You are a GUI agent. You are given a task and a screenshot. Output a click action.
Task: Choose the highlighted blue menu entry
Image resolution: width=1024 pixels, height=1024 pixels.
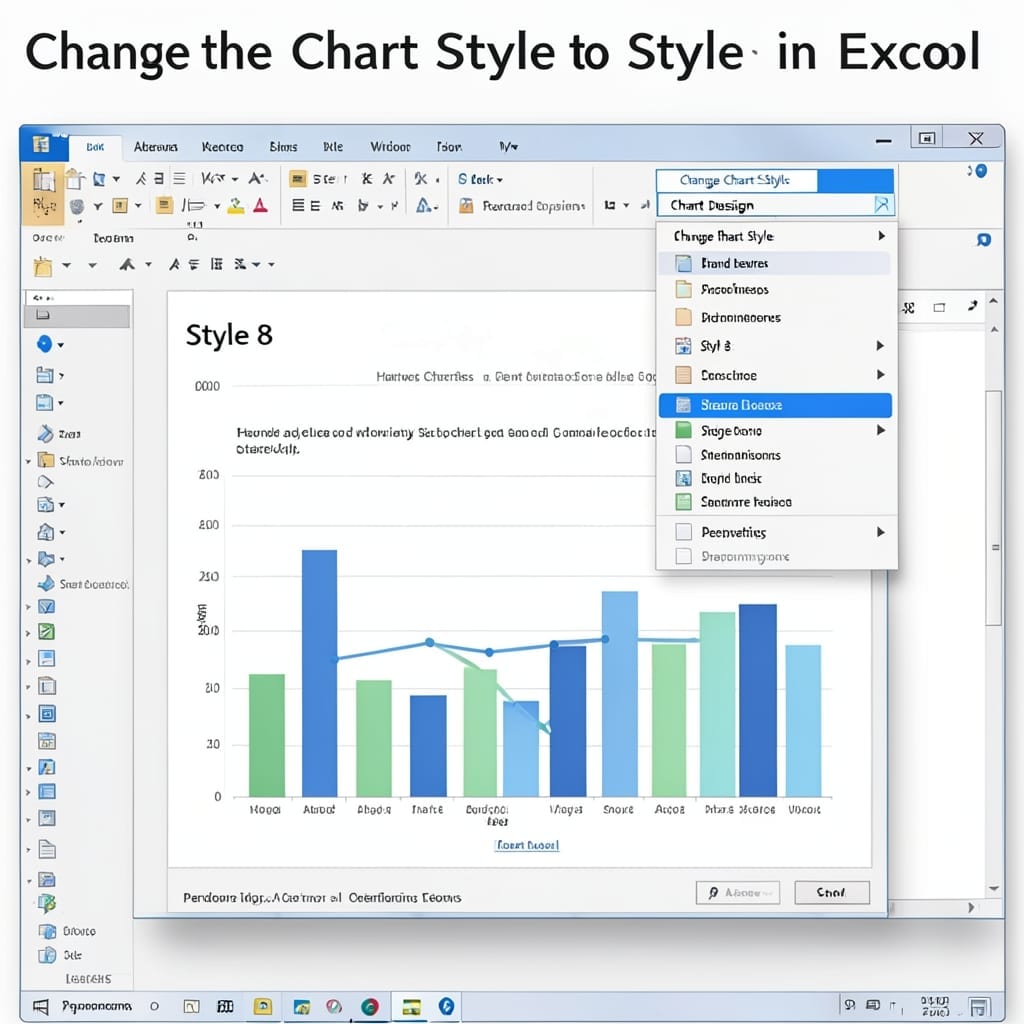tap(775, 405)
